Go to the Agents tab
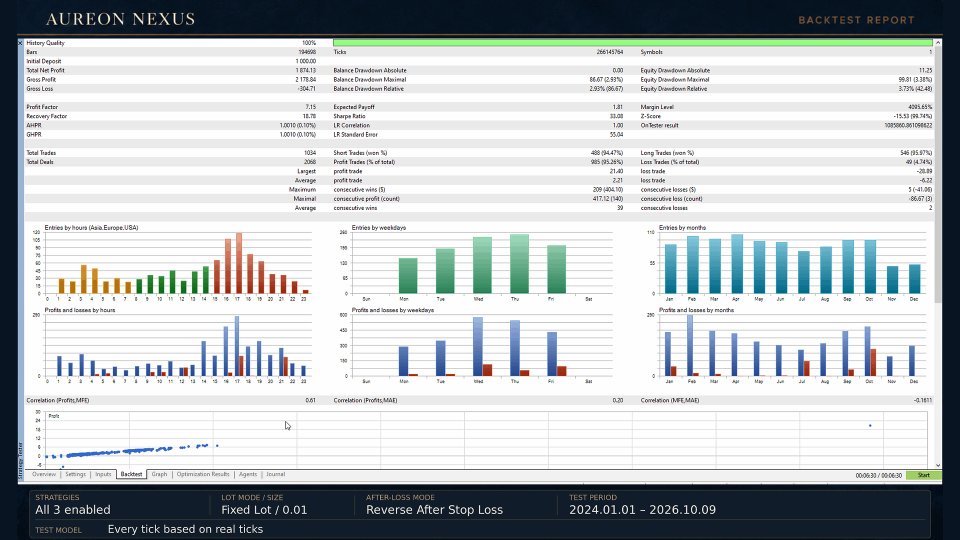Image resolution: width=960 pixels, height=540 pixels. pos(248,474)
